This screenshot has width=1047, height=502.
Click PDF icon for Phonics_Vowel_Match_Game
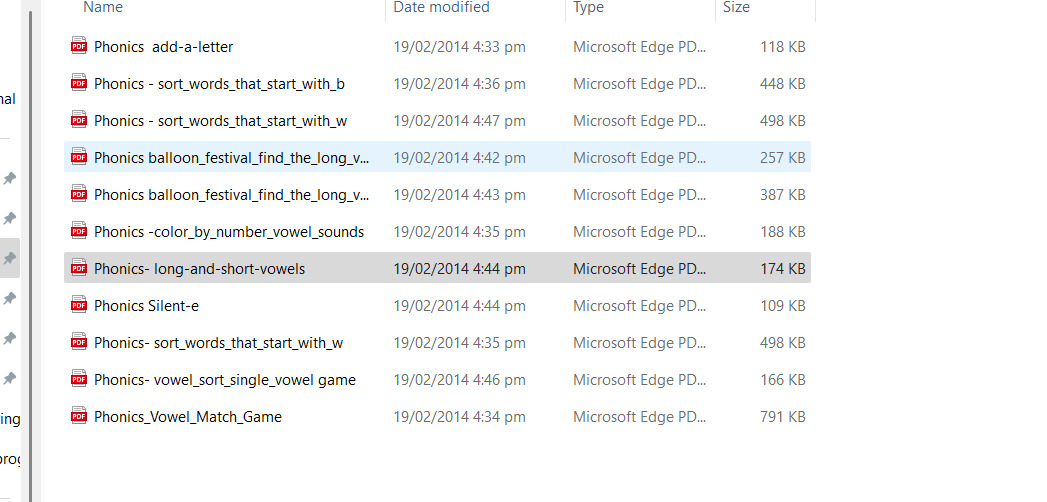[x=79, y=416]
